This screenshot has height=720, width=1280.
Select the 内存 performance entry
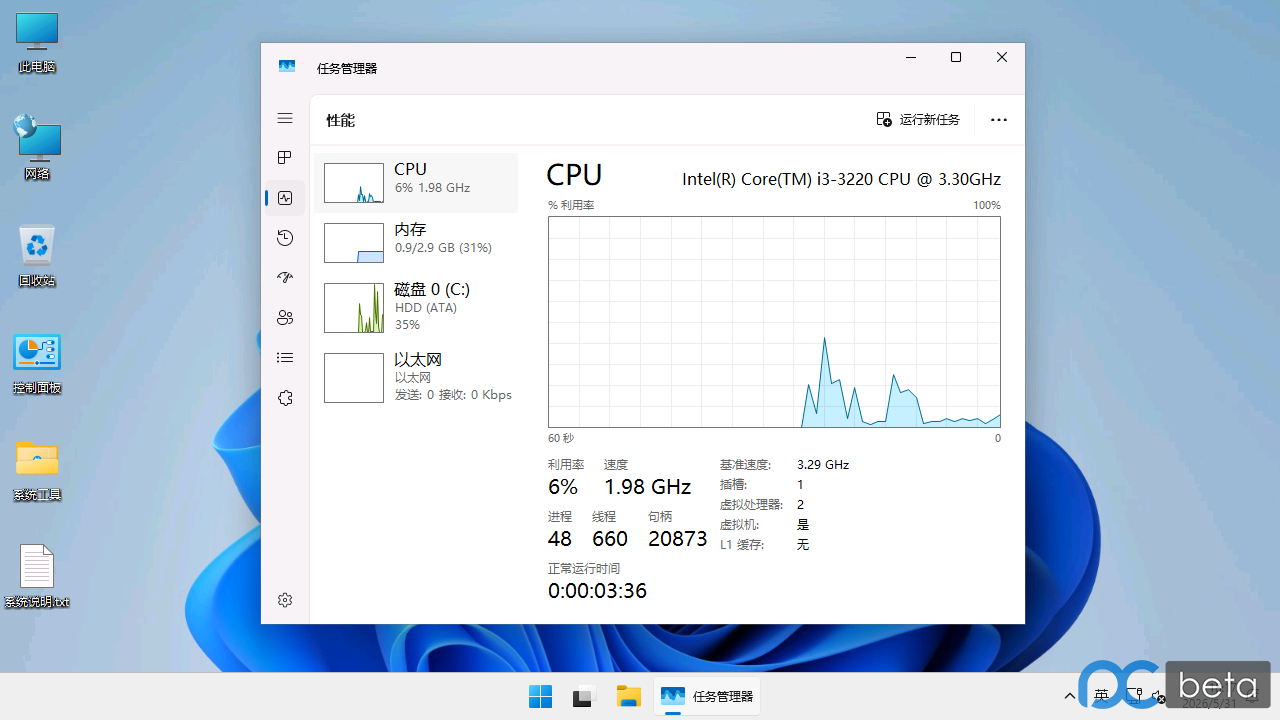click(416, 243)
